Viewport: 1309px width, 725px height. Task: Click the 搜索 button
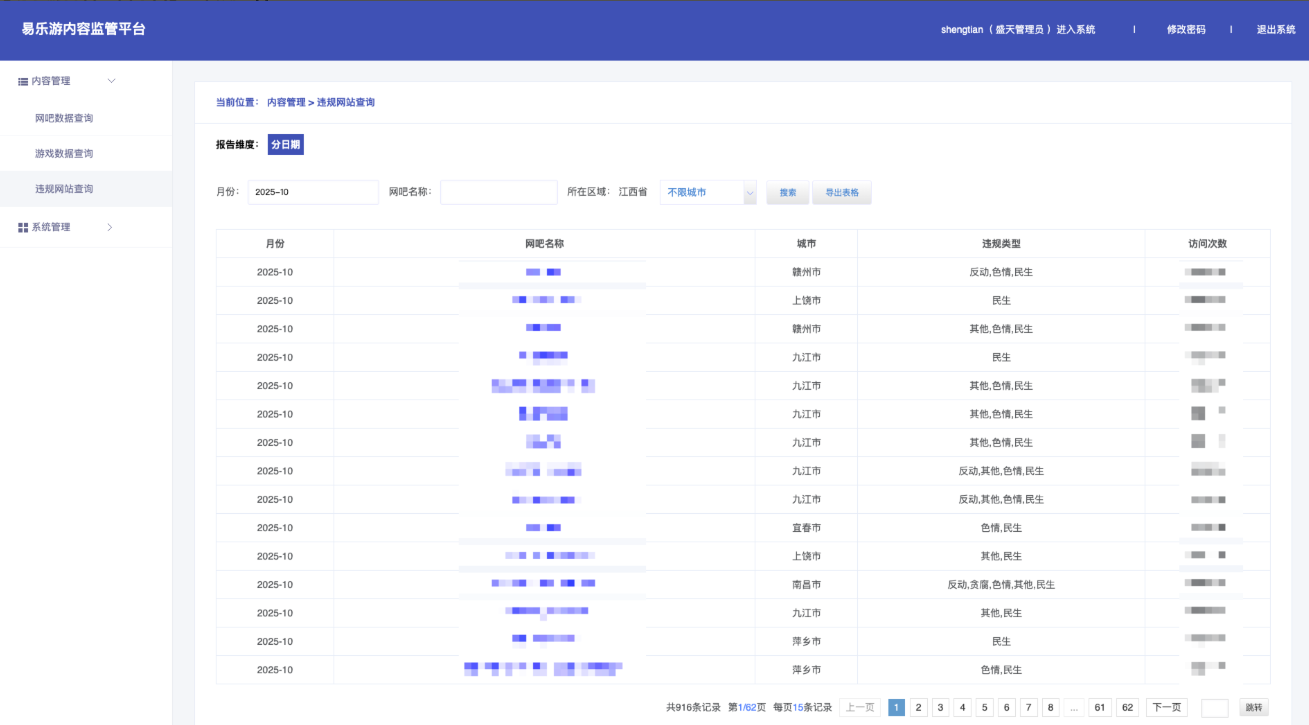click(x=788, y=193)
